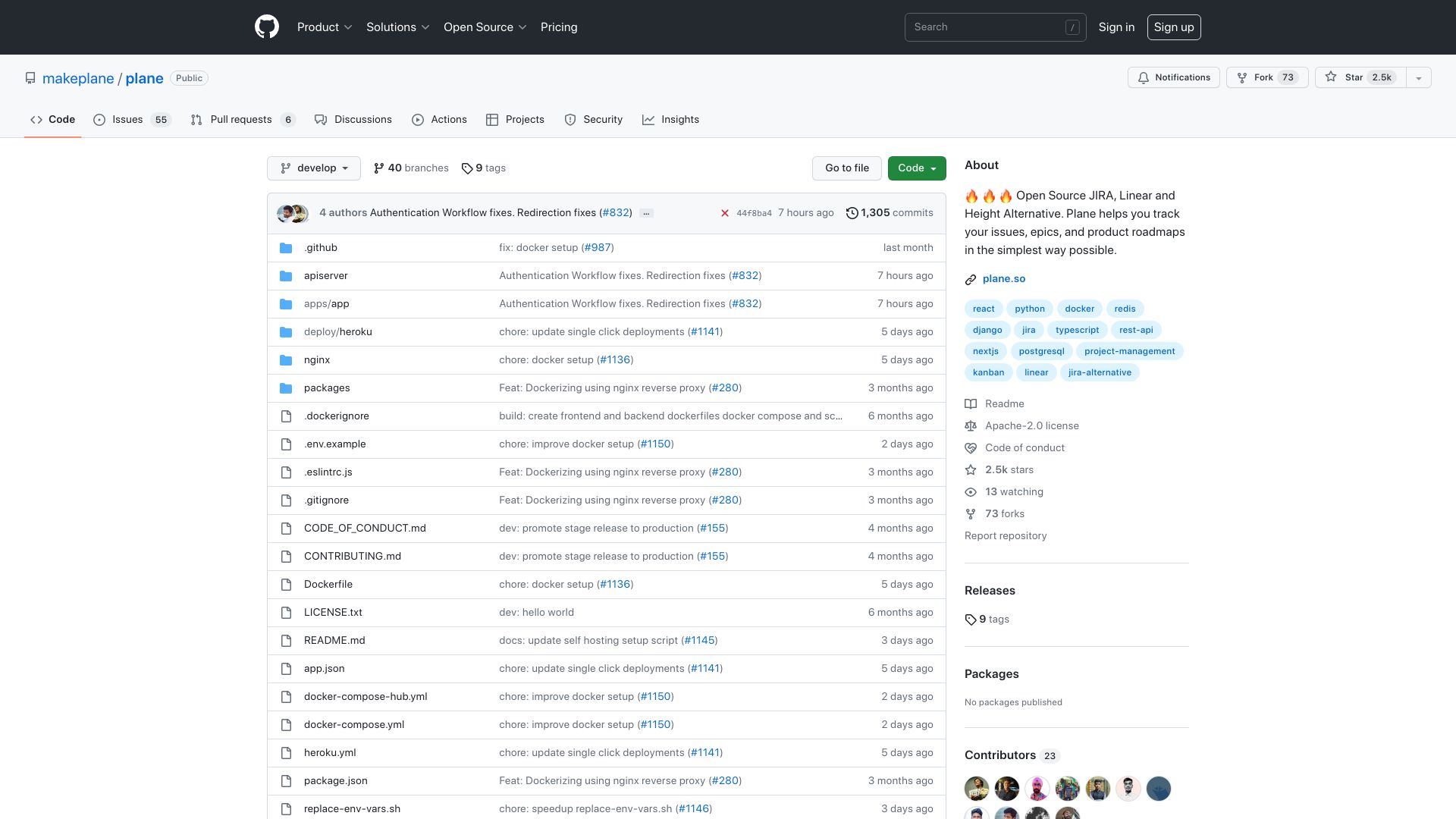Open the plane.so website link
The image size is (1456, 819).
[1004, 279]
